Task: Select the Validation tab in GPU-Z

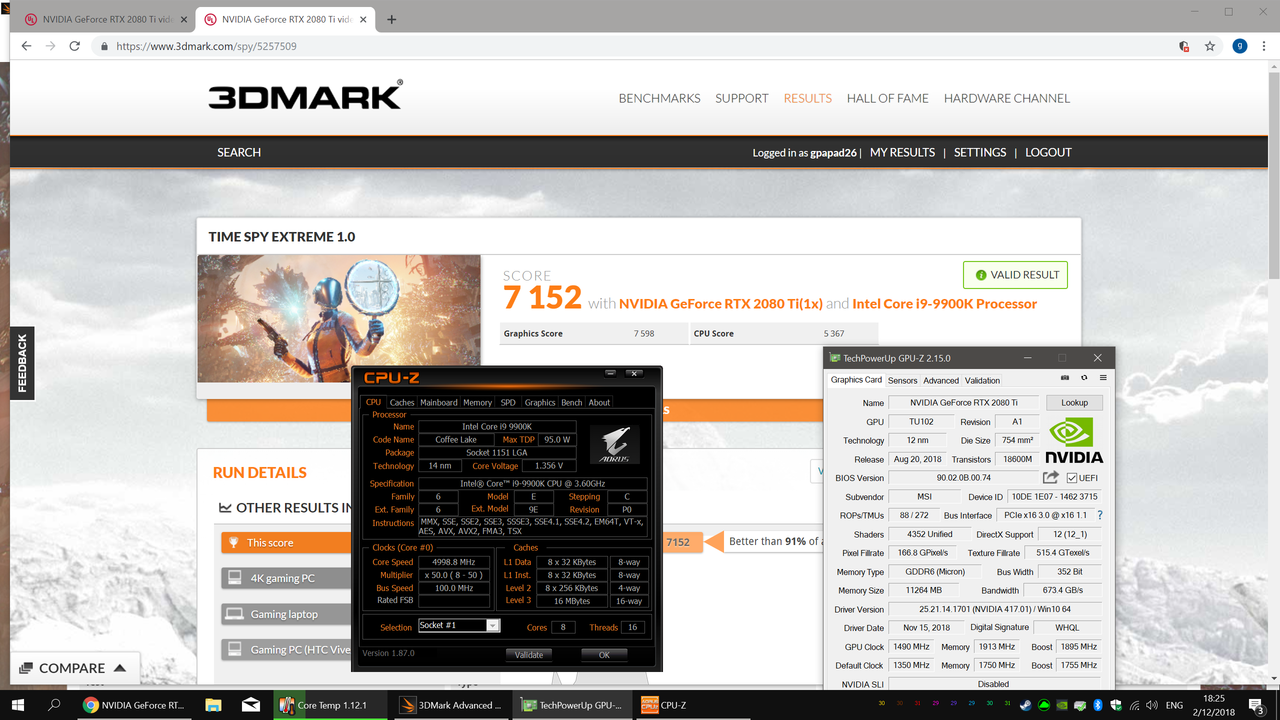Action: click(x=982, y=380)
